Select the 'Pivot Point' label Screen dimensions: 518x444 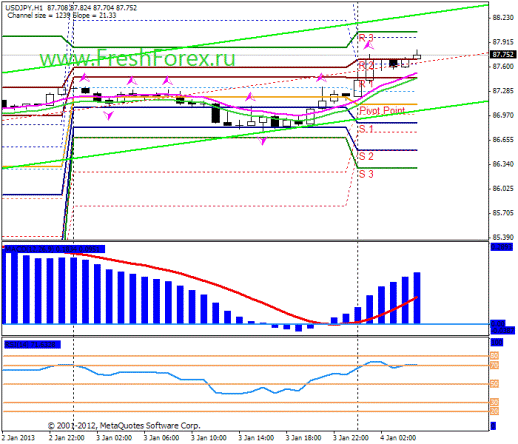tap(382, 111)
